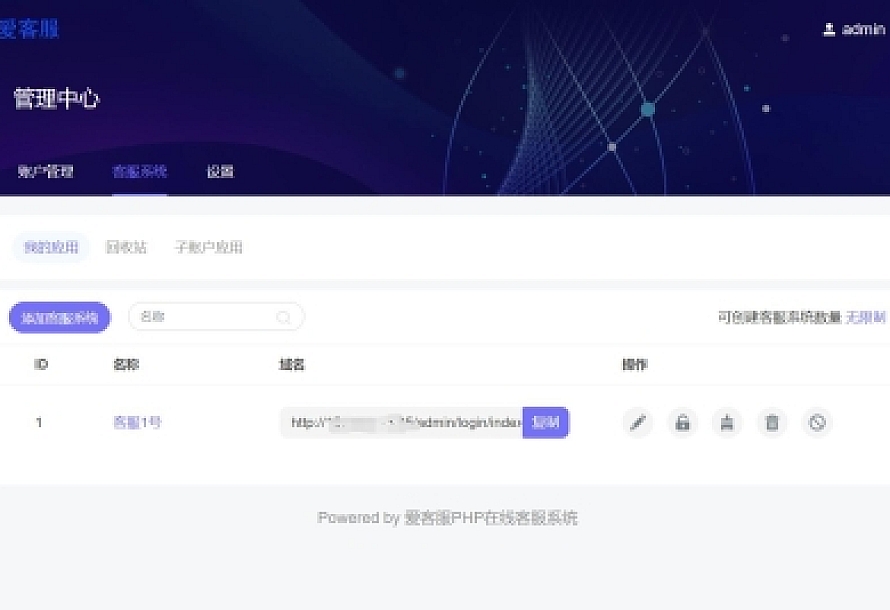This screenshot has height=610, width=890.
Task: Click the 爱客服PHP在线客服系统 footer link
Action: point(491,518)
